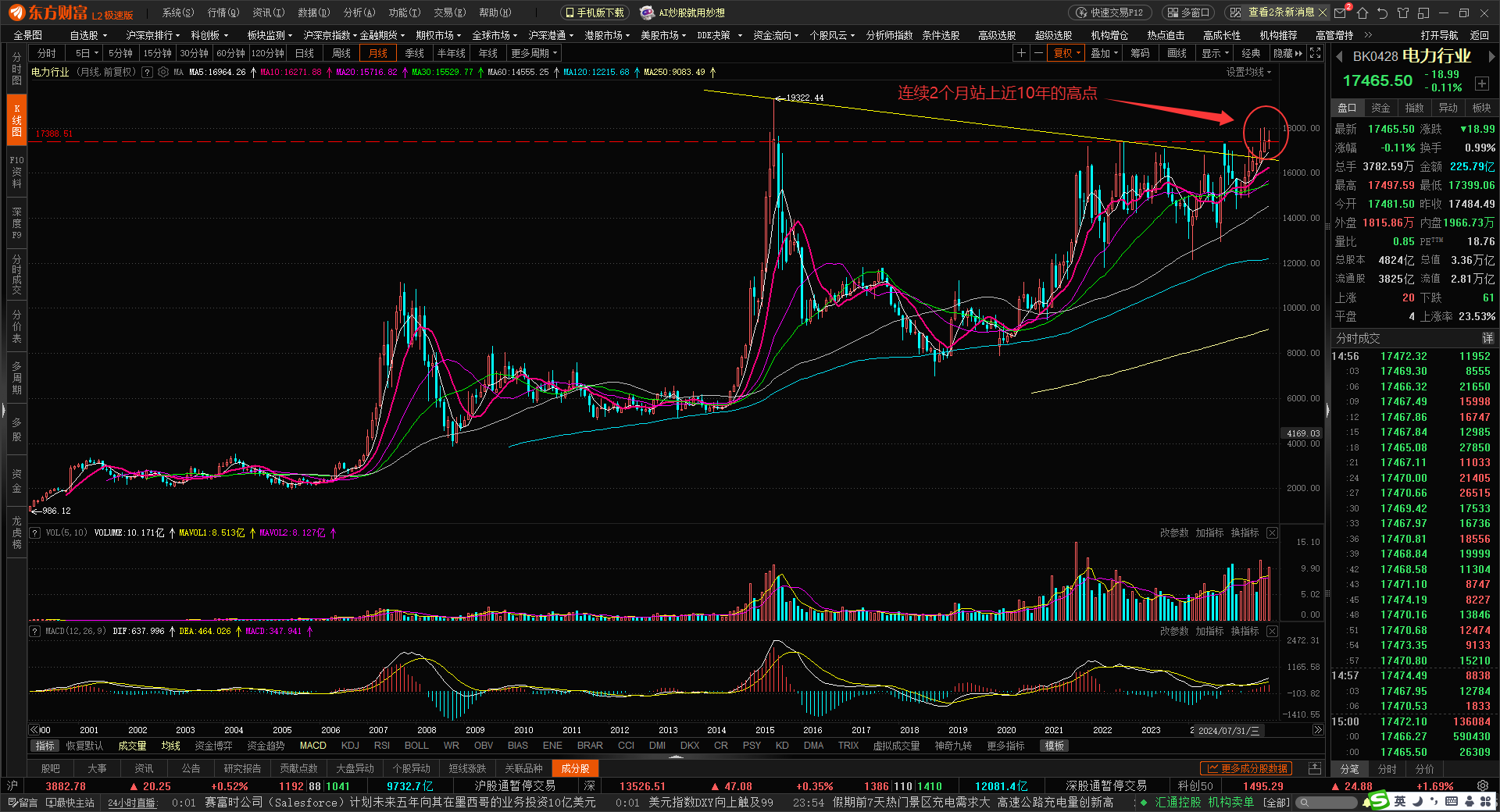This screenshot has width=1500, height=812.
Task: Expand the 设置均线 dropdown
Action: [x=1248, y=72]
